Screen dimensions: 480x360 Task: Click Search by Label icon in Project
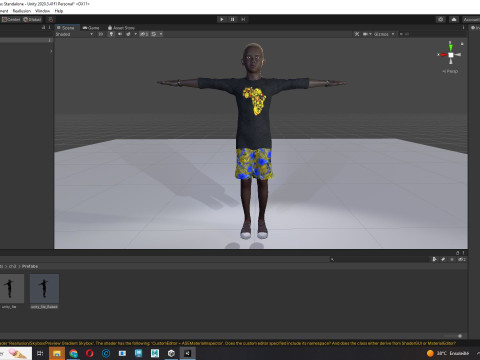443,259
